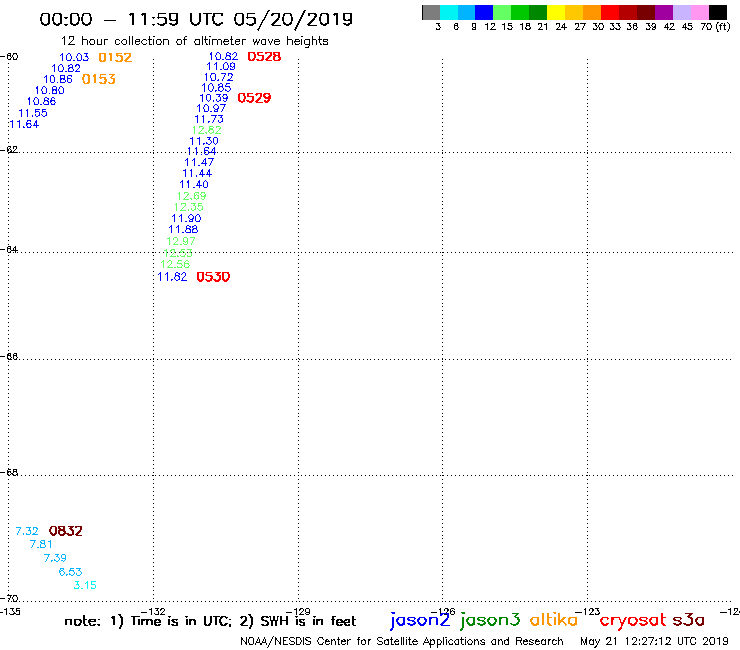
Task: Select the altika satellite legend label
Action: point(554,620)
